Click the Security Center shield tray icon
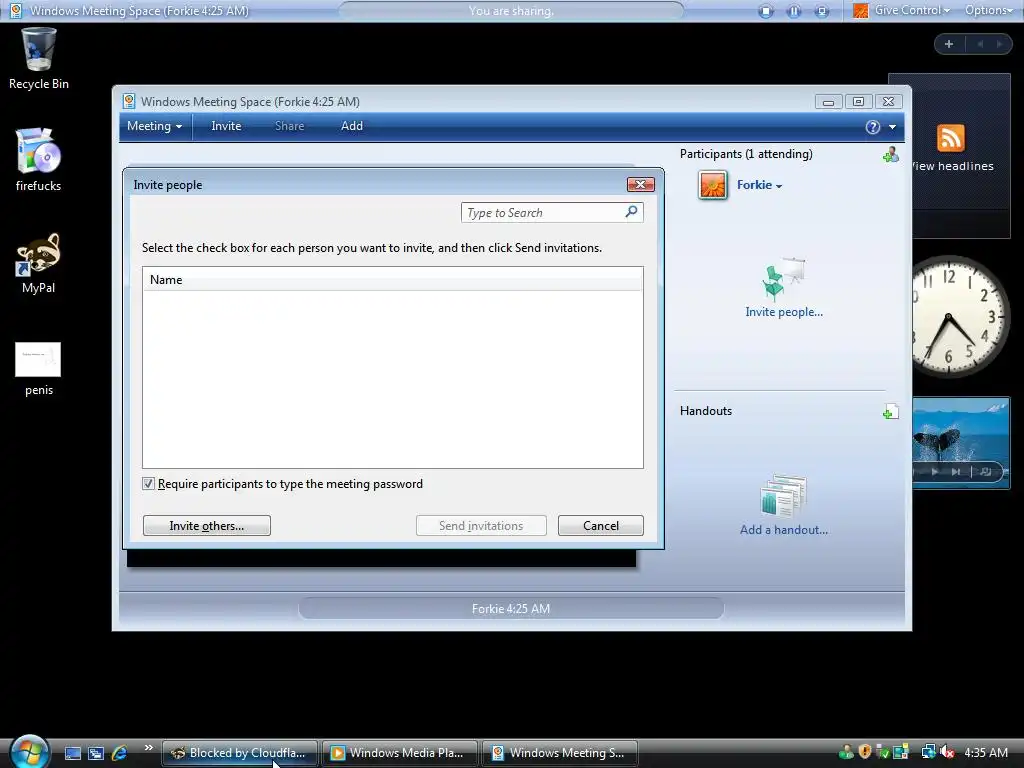Image resolution: width=1024 pixels, height=768 pixels. [865, 752]
